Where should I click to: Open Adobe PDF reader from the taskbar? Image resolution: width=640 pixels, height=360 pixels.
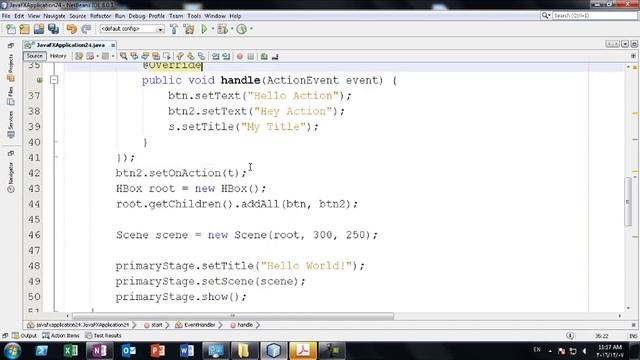coord(302,351)
